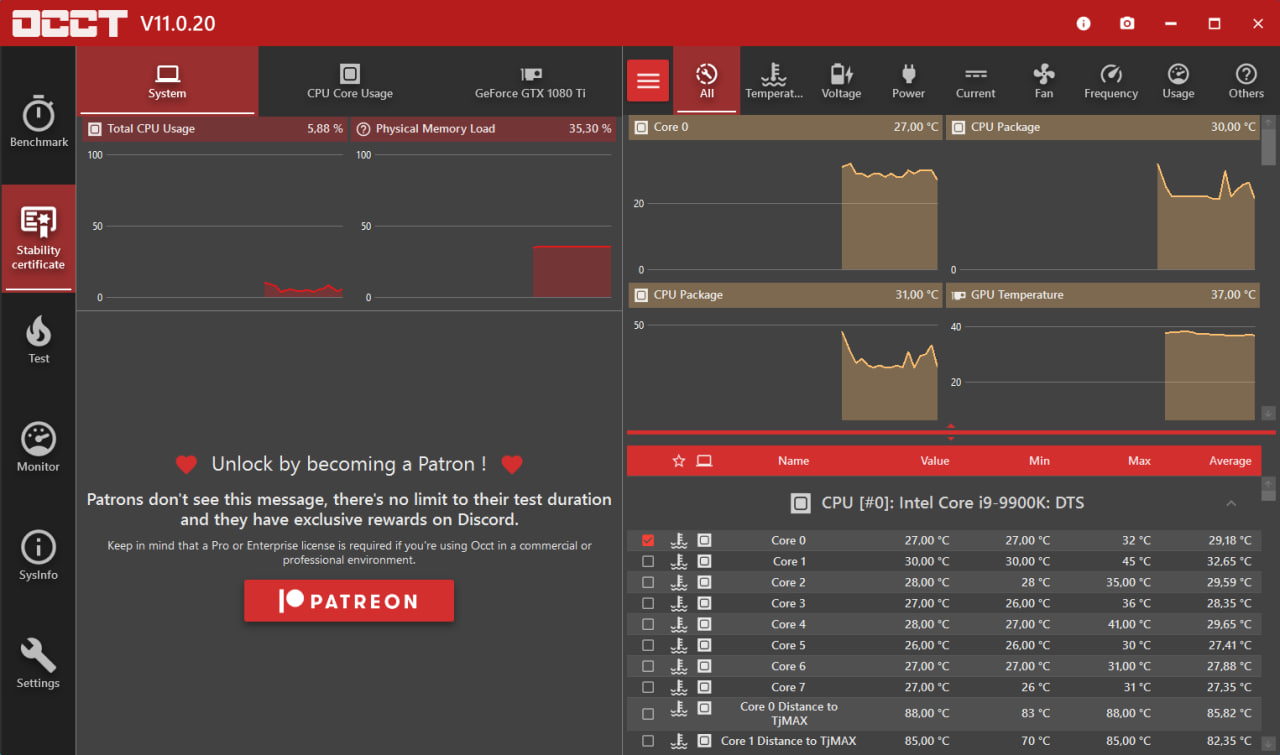The image size is (1280, 755).
Task: Take a screenshot with the camera icon
Action: click(x=1127, y=23)
